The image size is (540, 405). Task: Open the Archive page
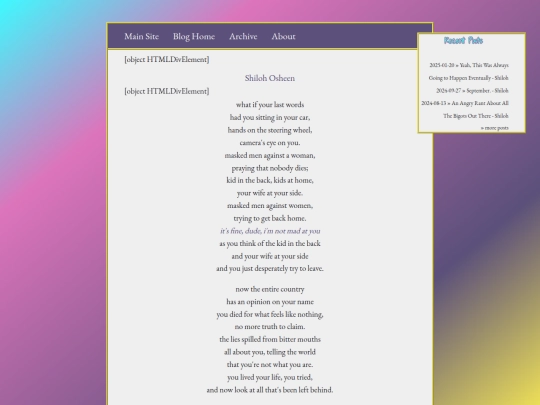(x=243, y=37)
